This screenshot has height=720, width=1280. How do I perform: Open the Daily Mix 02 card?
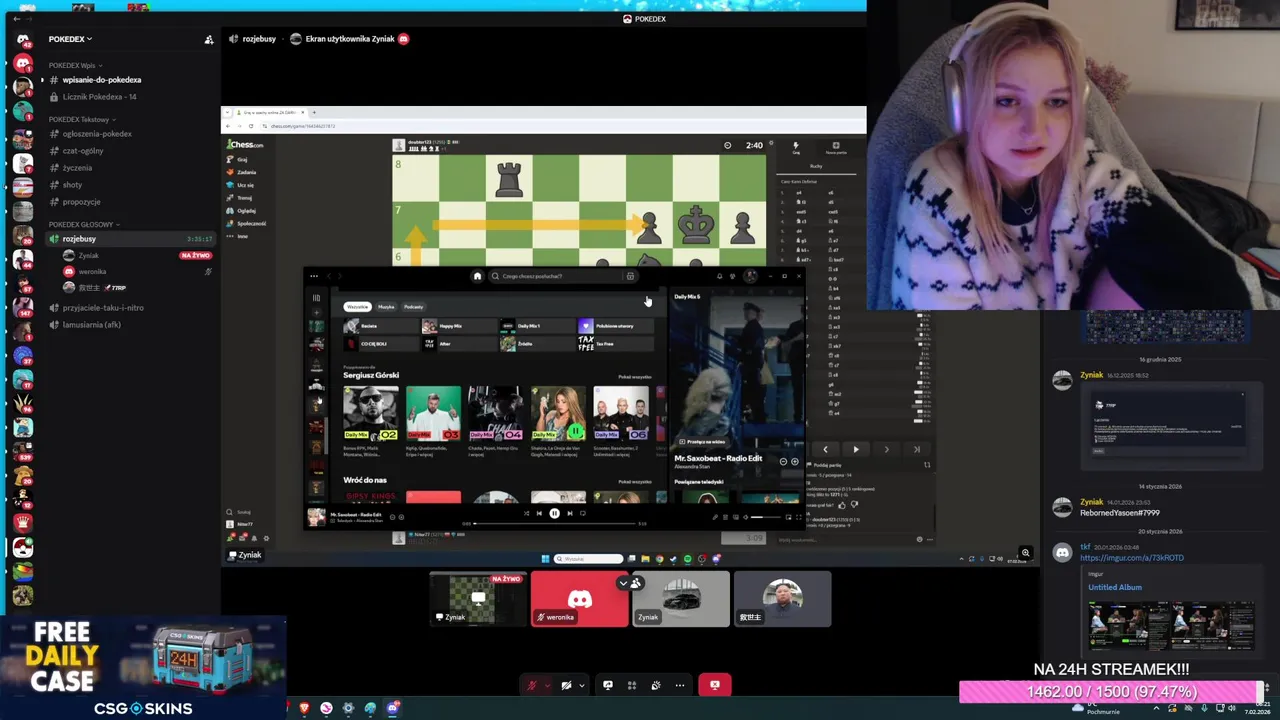371,420
